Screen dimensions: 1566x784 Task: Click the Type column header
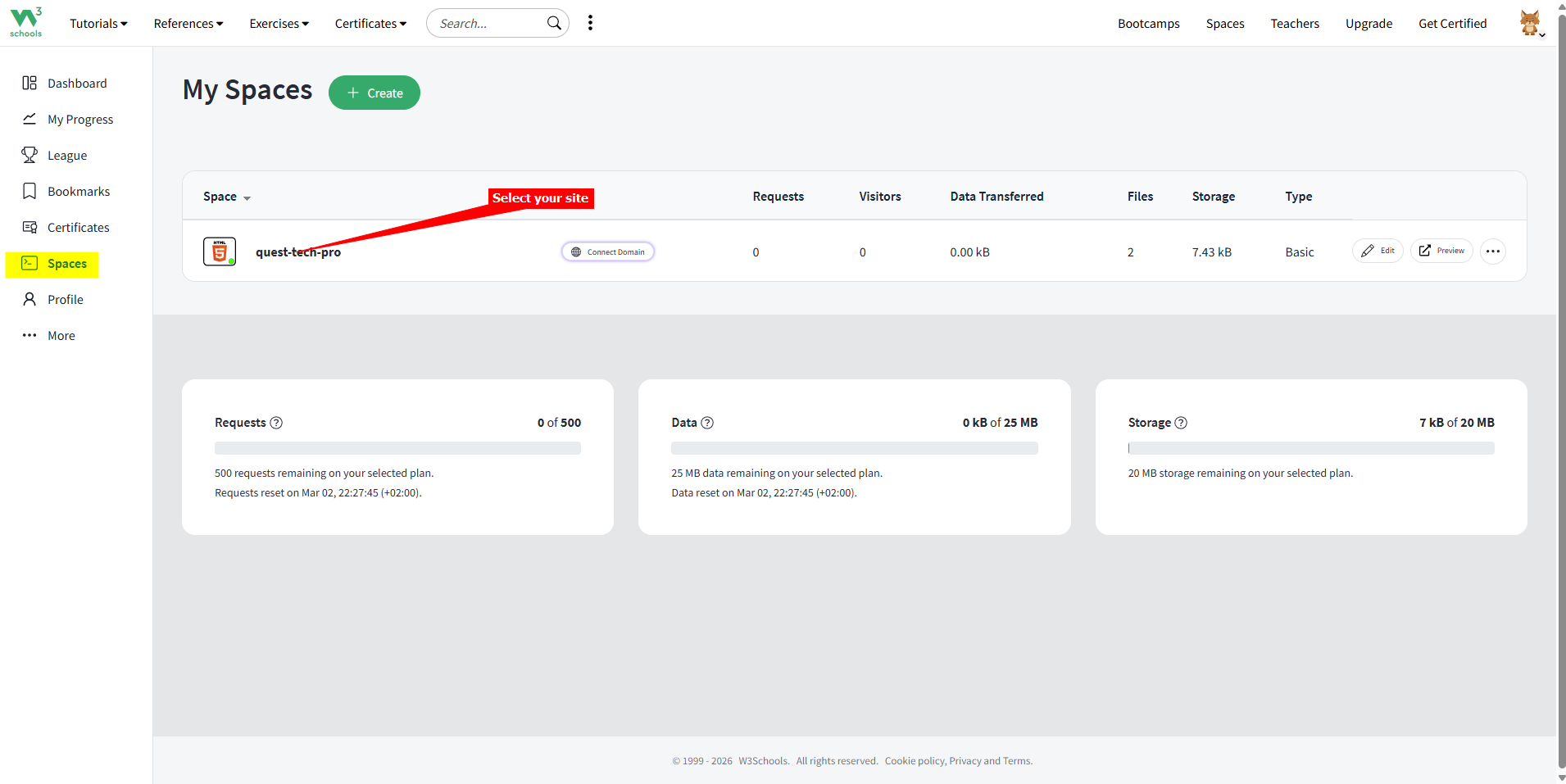click(x=1299, y=197)
